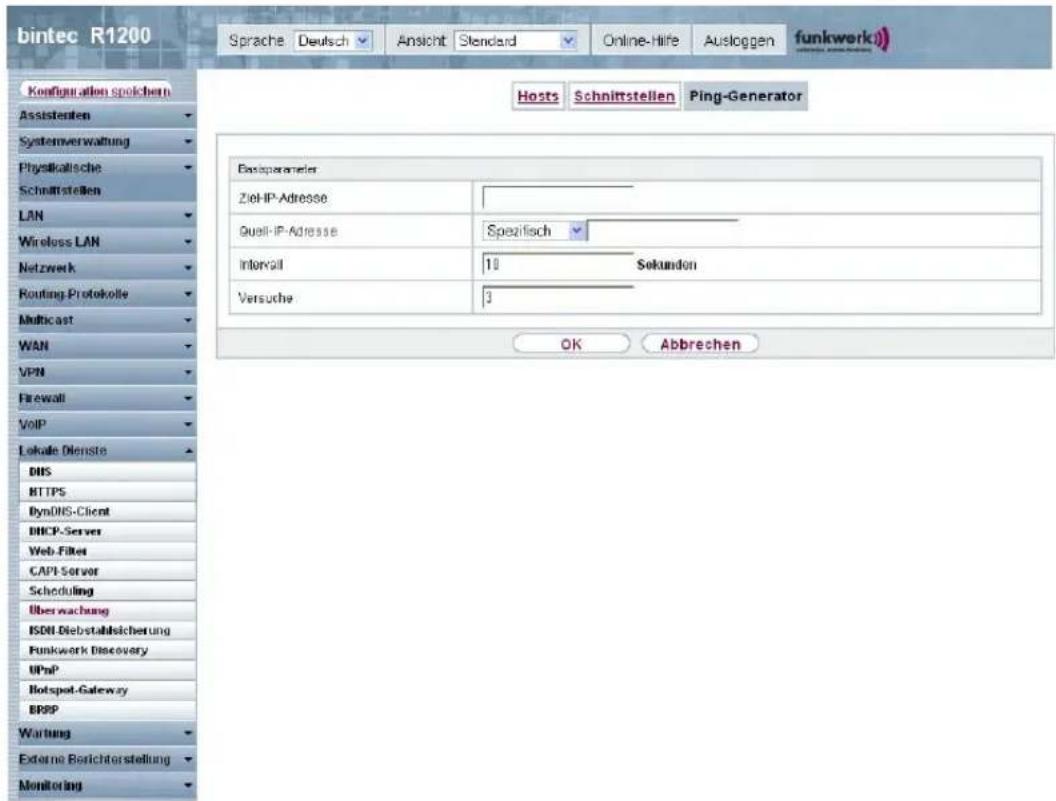
Task: Open the DynDNS-Client item
Action: click(x=108, y=511)
